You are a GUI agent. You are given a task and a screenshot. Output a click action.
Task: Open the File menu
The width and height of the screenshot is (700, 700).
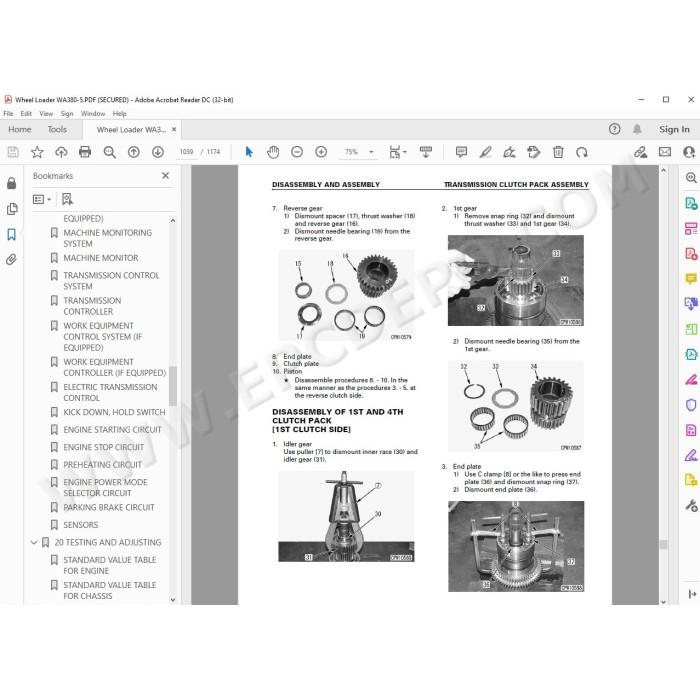[x=8, y=113]
